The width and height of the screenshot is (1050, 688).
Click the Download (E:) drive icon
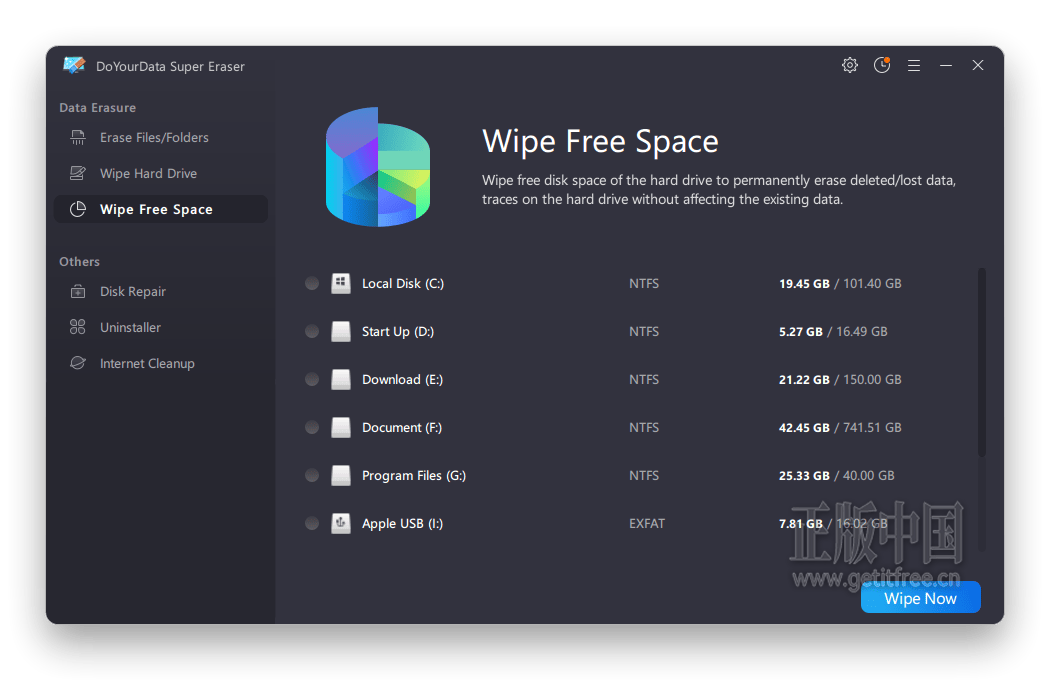(x=341, y=380)
